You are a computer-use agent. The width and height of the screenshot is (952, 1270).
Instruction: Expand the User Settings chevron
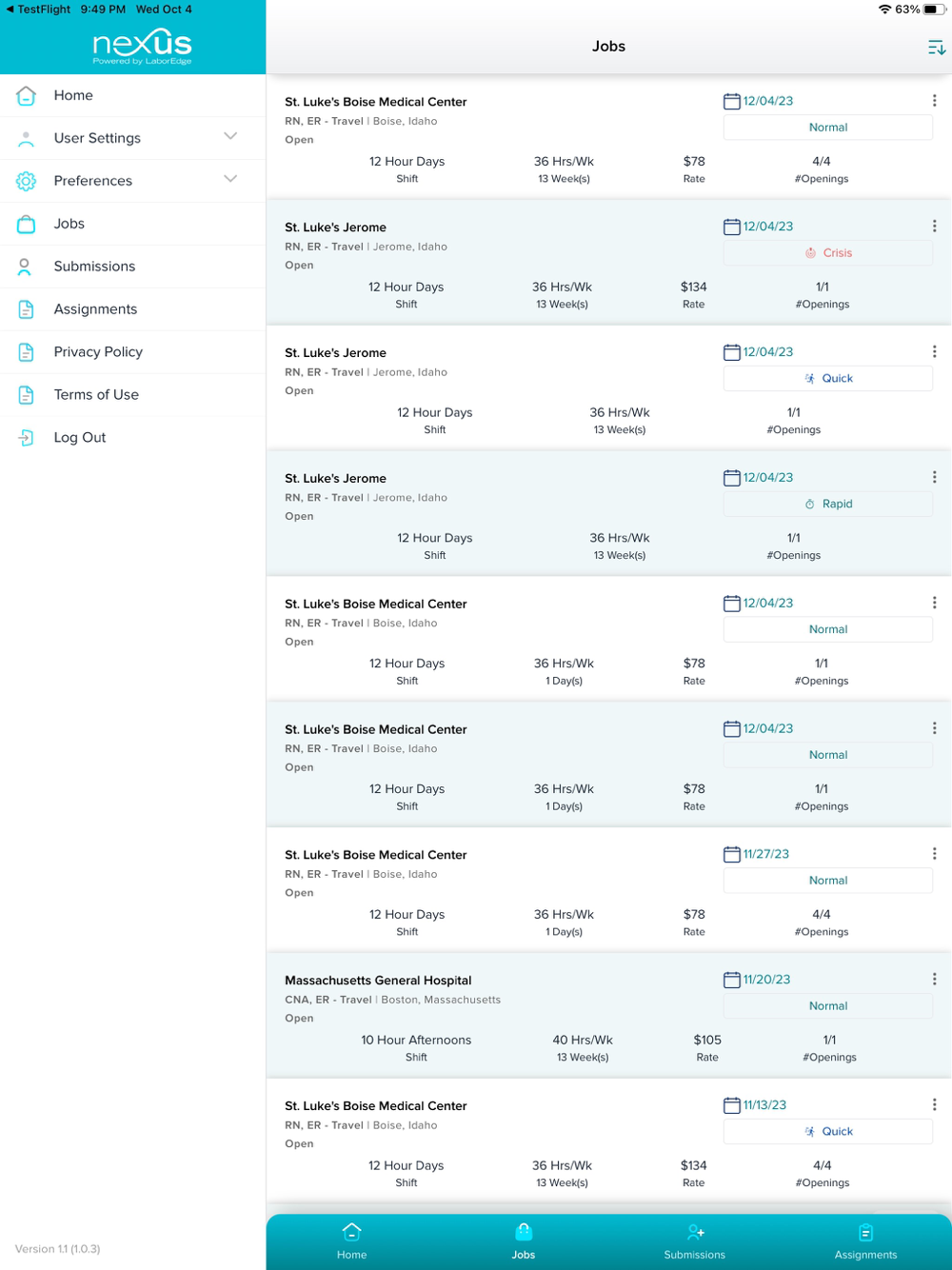click(x=230, y=137)
